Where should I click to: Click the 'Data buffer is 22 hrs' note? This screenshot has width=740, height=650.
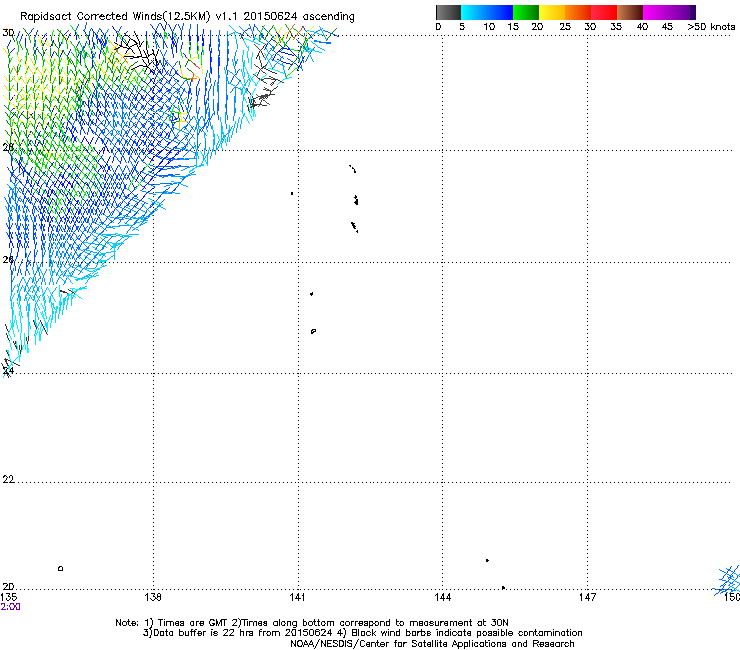362,633
